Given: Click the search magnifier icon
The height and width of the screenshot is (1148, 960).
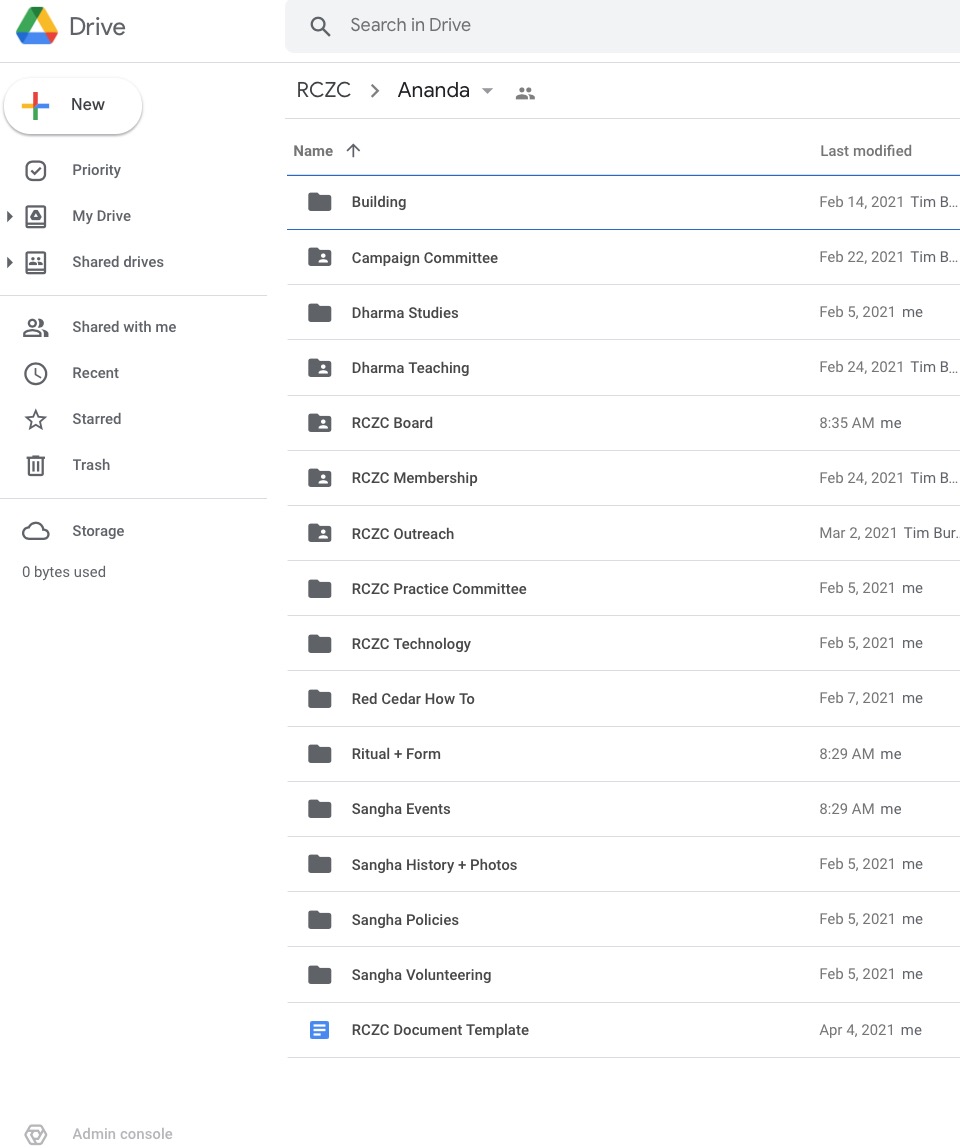Looking at the screenshot, I should [x=320, y=26].
